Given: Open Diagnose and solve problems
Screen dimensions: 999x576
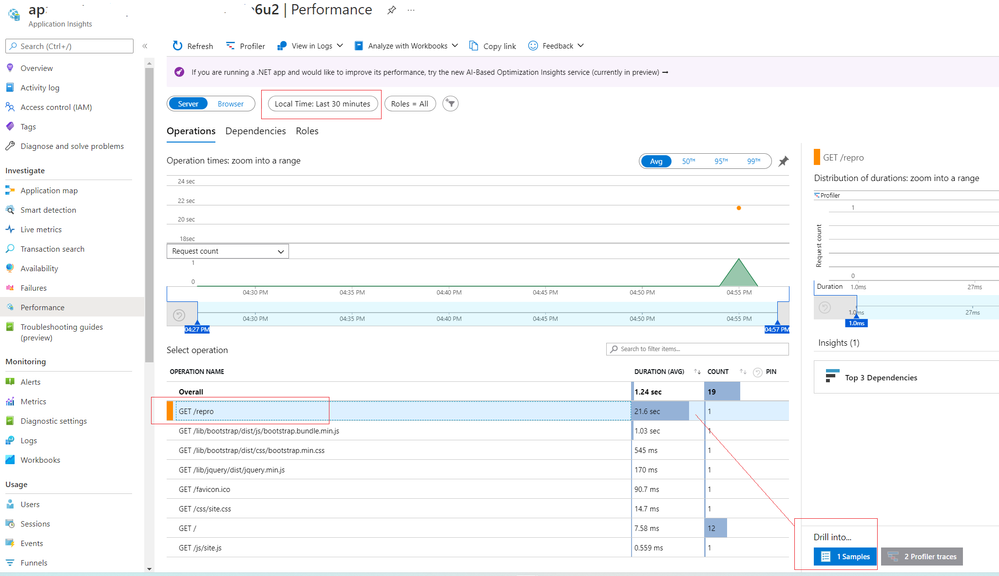Looking at the screenshot, I should [x=72, y=146].
